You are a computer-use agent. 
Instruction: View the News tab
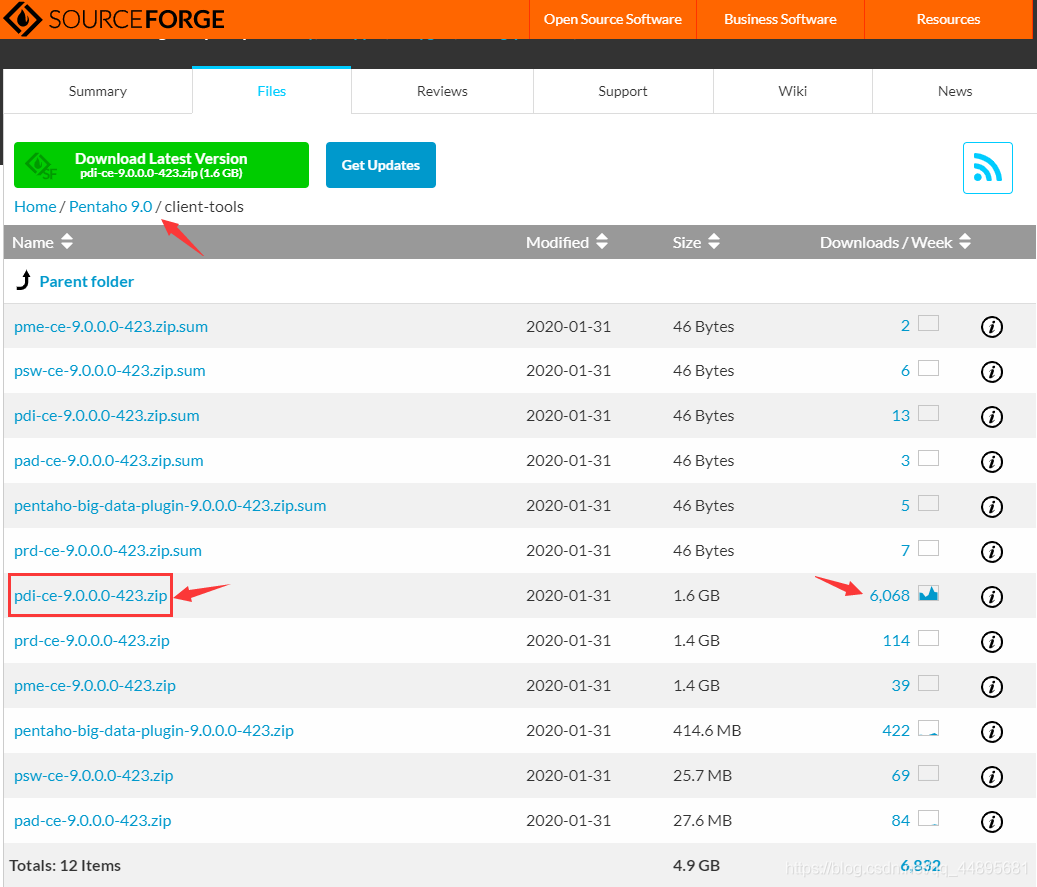[955, 91]
